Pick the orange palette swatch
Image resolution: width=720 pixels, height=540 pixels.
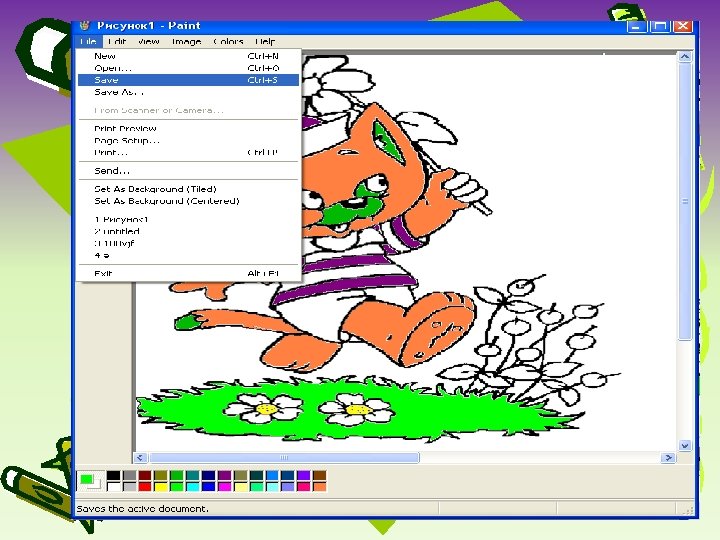(320, 486)
